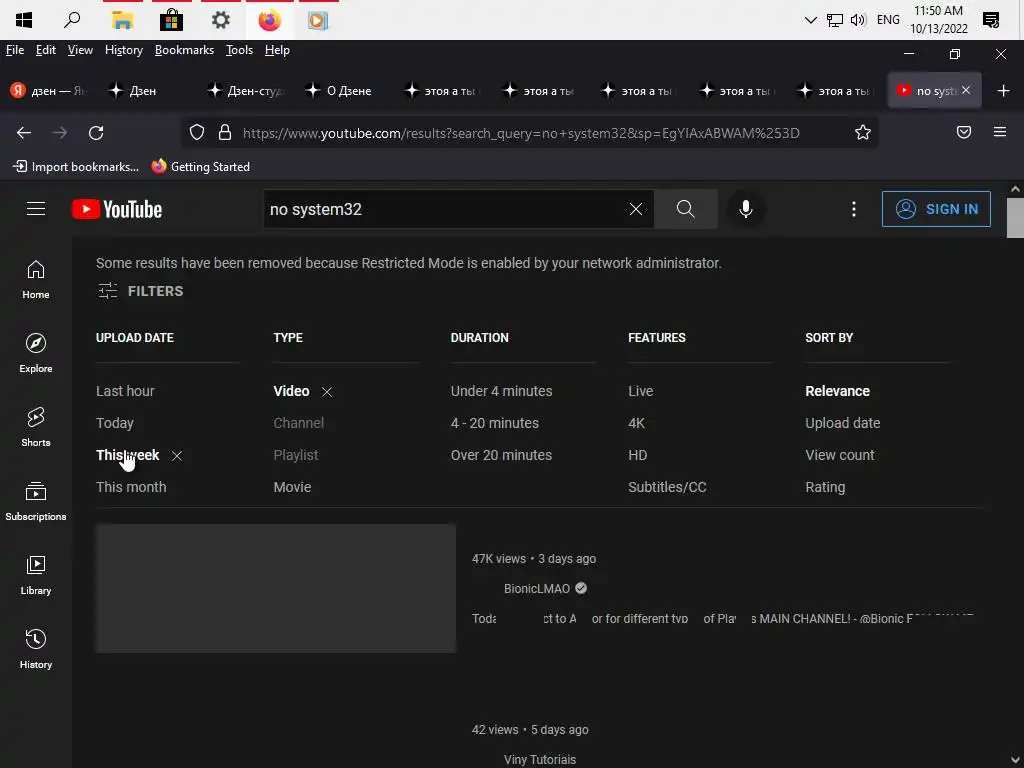The image size is (1024, 768).
Task: Open the Firefox application menu
Action: (x=1000, y=132)
